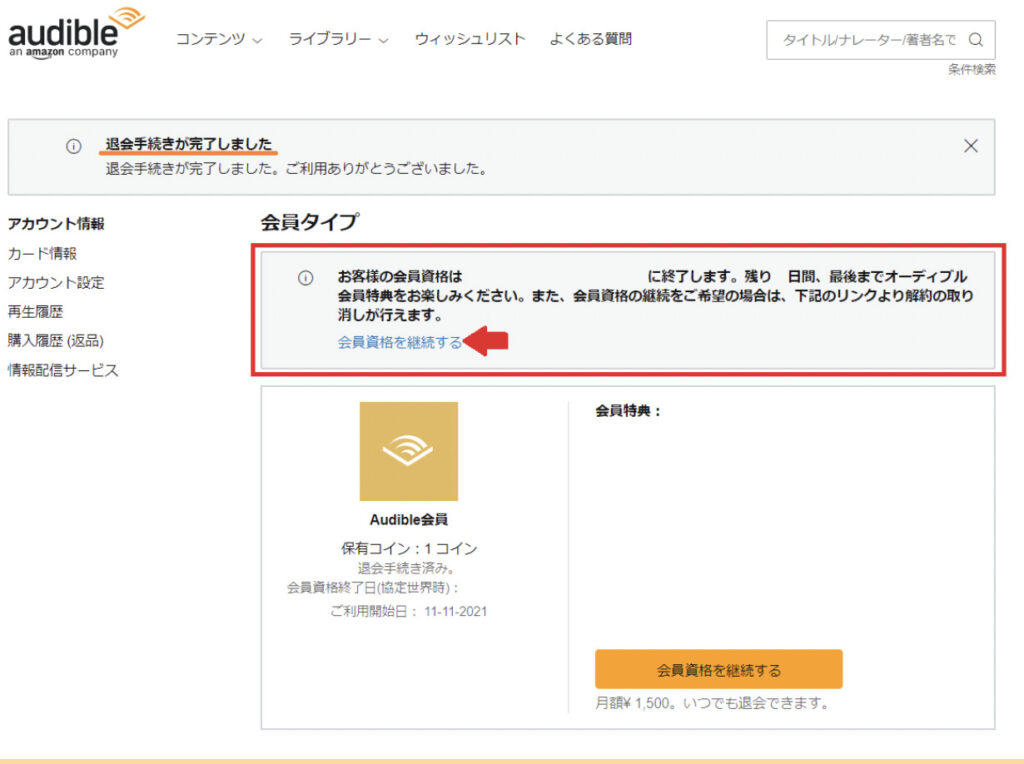This screenshot has width=1024, height=764.
Task: Open アカウント設定 in the sidebar
Action: pyautogui.click(x=56, y=282)
